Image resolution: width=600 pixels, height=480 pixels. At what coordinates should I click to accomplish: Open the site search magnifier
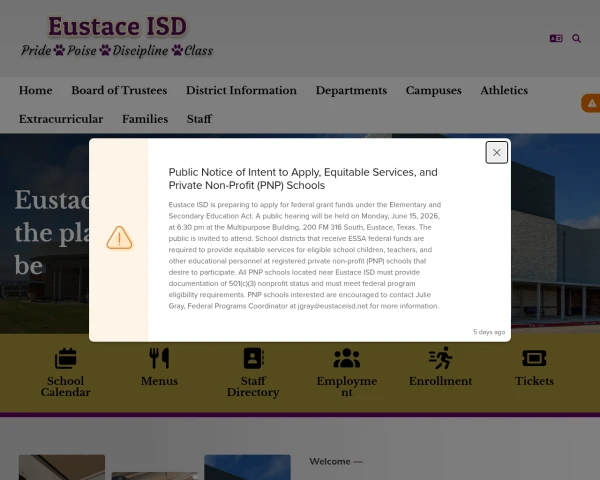click(x=576, y=38)
